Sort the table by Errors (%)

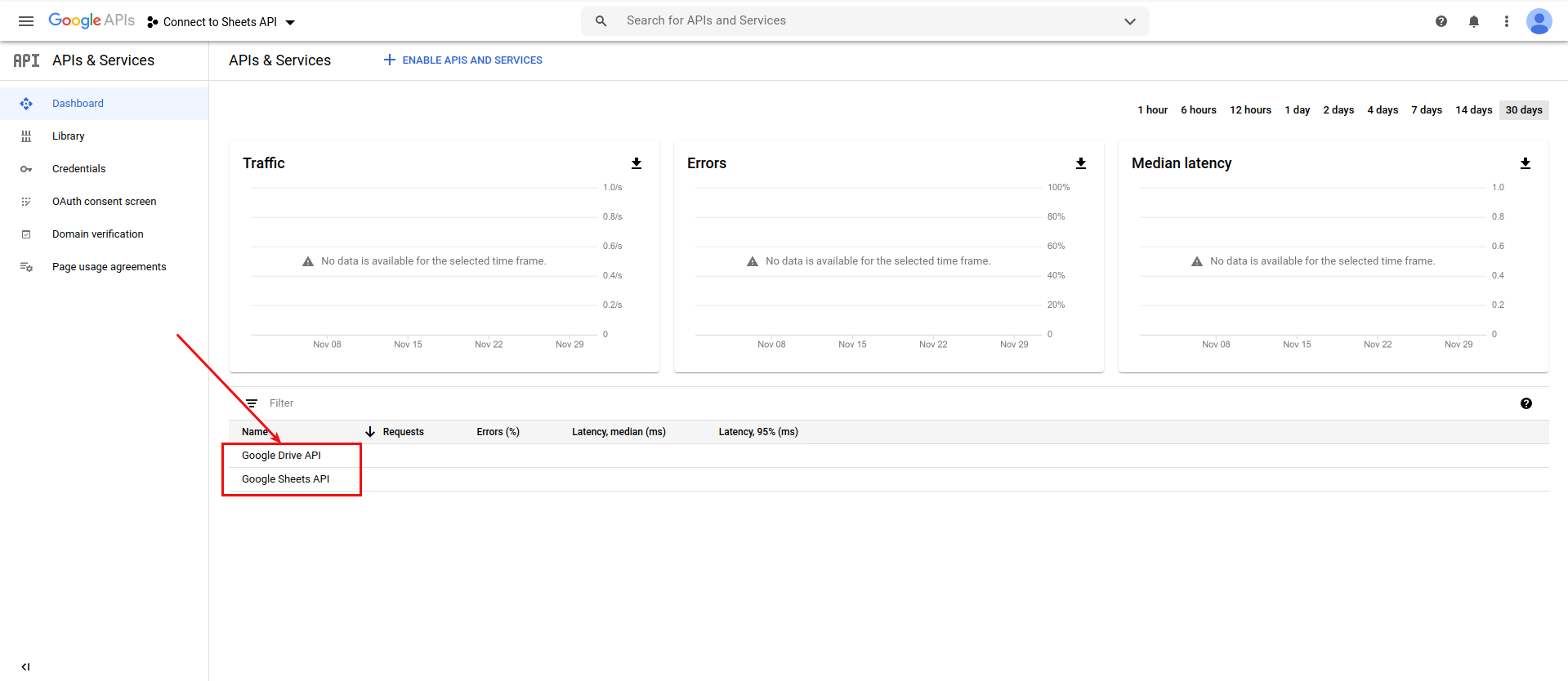(498, 432)
